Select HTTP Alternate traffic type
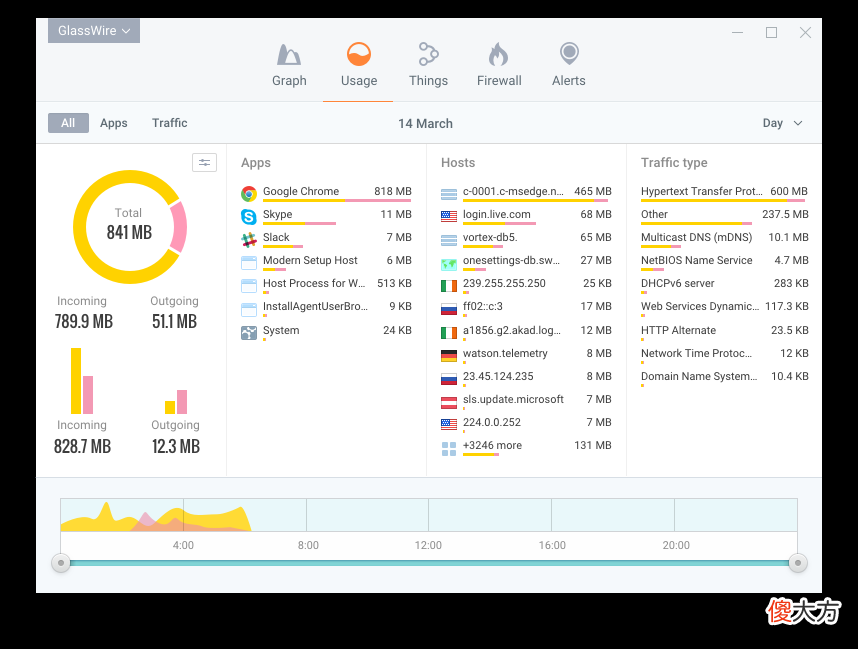This screenshot has width=858, height=649. coord(724,332)
